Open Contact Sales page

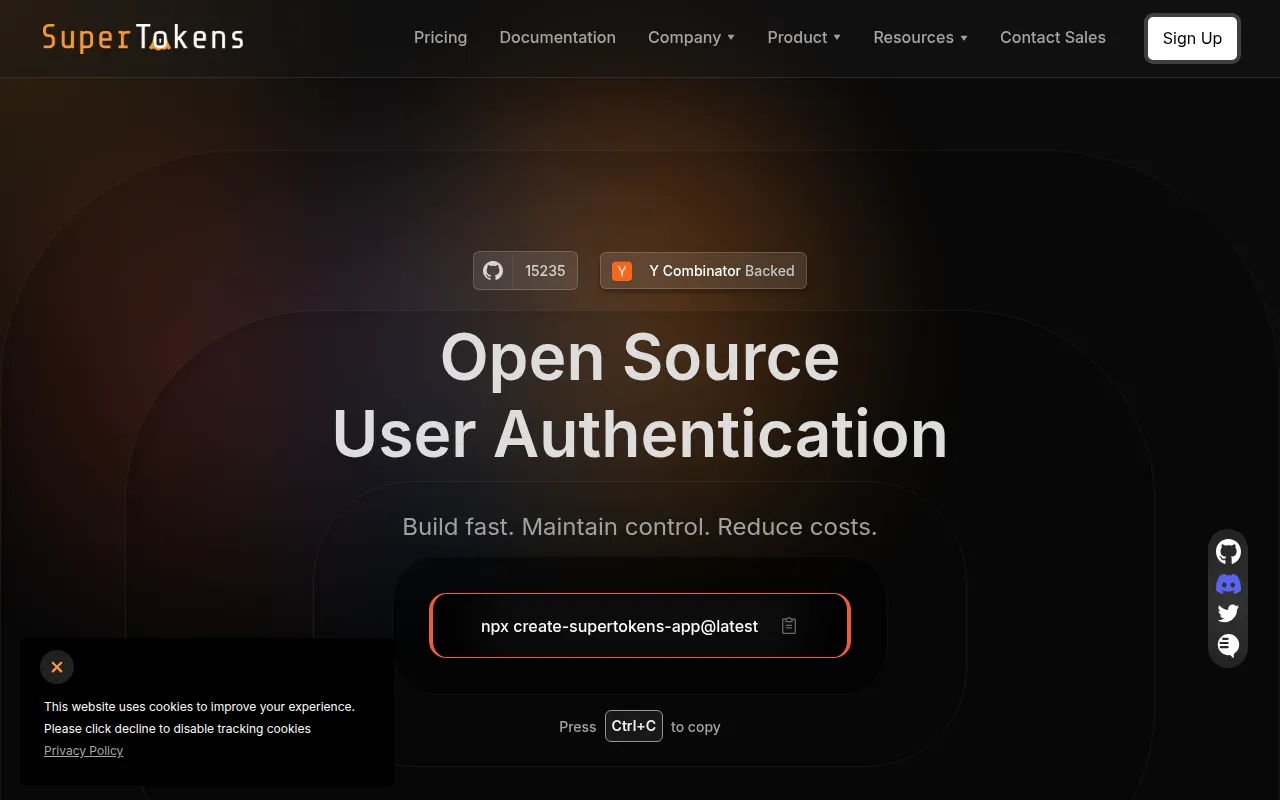coord(1053,37)
